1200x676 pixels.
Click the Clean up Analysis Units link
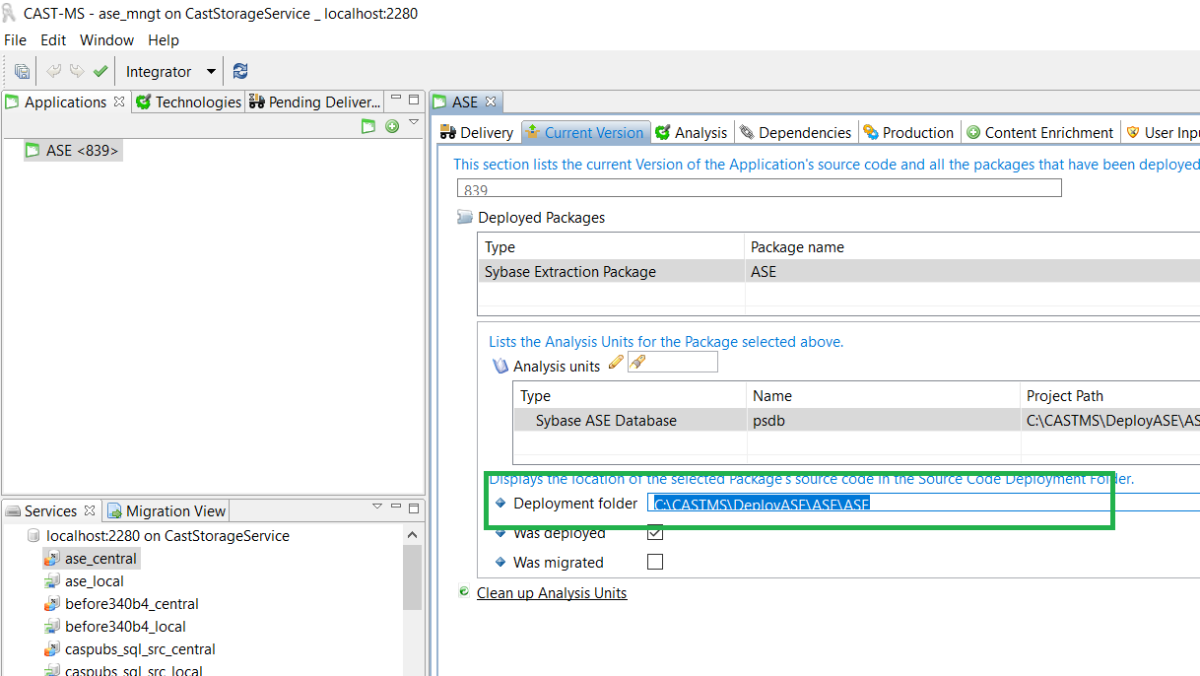pyautogui.click(x=551, y=593)
